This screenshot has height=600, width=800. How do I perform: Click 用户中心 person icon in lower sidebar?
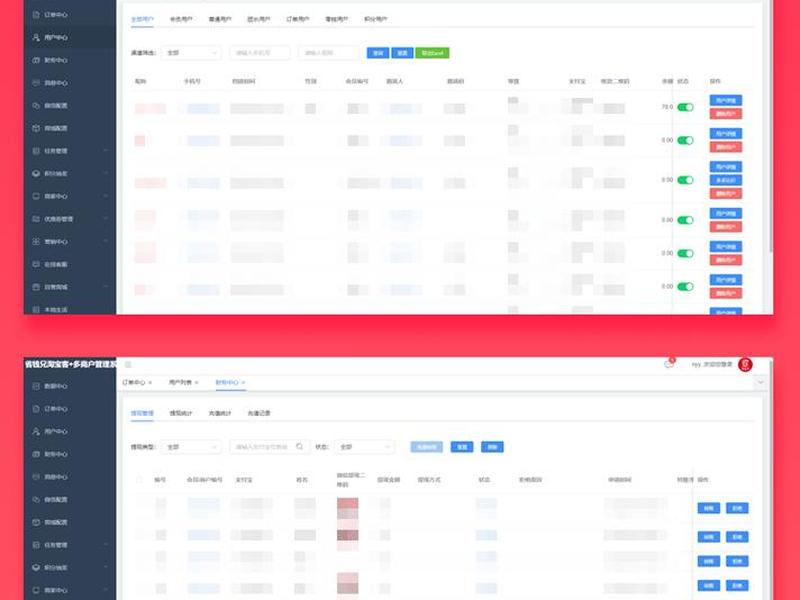tap(36, 432)
